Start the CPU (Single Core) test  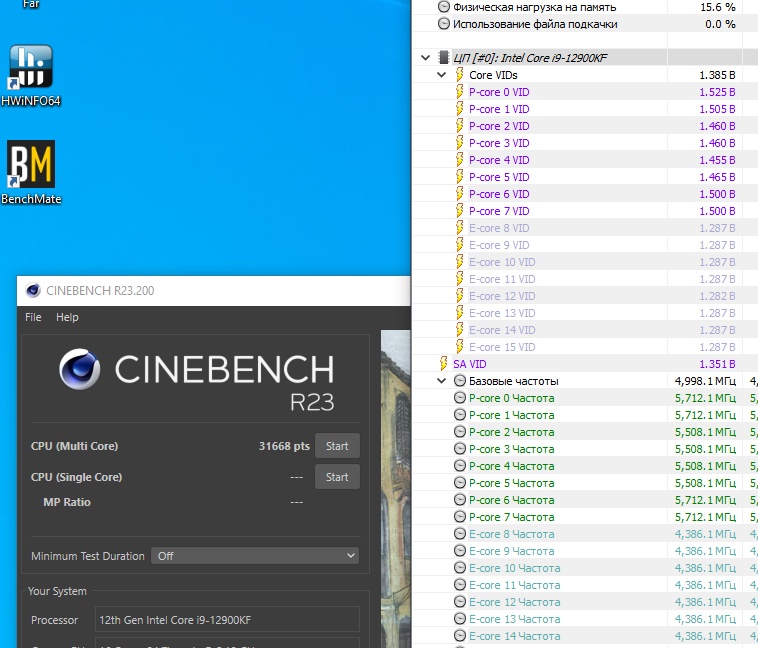[337, 477]
